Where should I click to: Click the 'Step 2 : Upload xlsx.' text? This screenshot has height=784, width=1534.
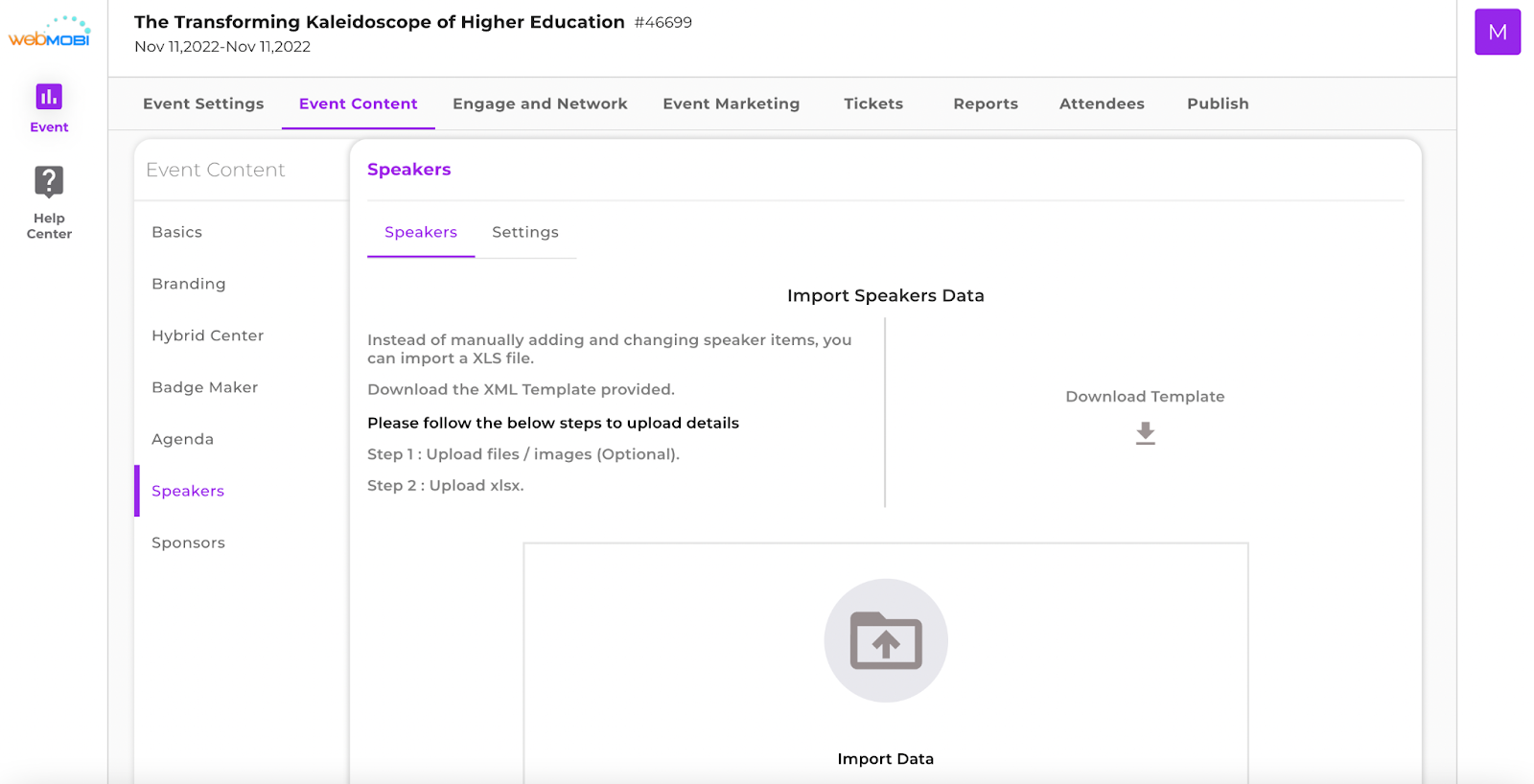(446, 486)
